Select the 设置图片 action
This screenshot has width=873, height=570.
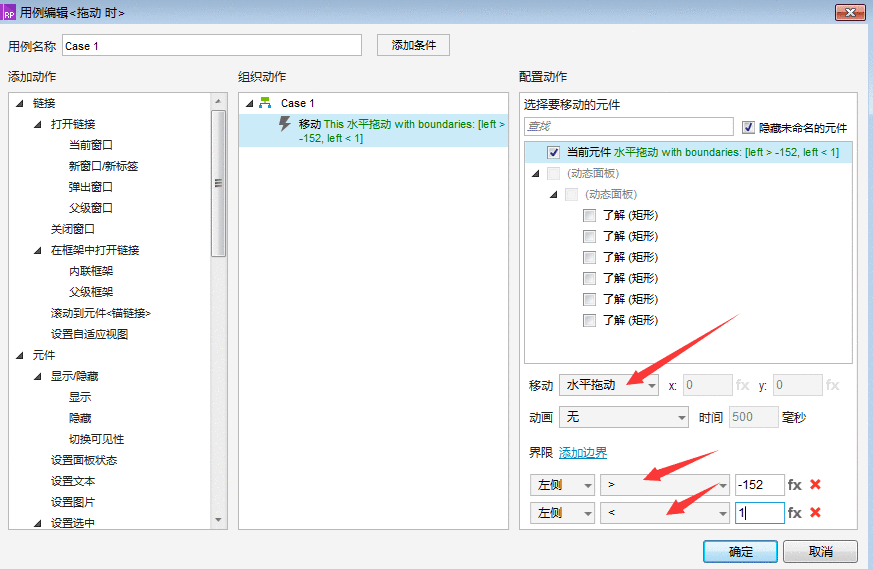(x=73, y=502)
